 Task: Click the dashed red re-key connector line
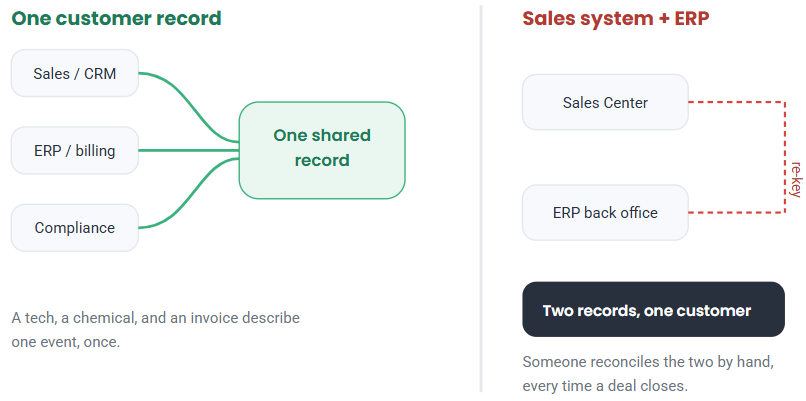point(784,157)
